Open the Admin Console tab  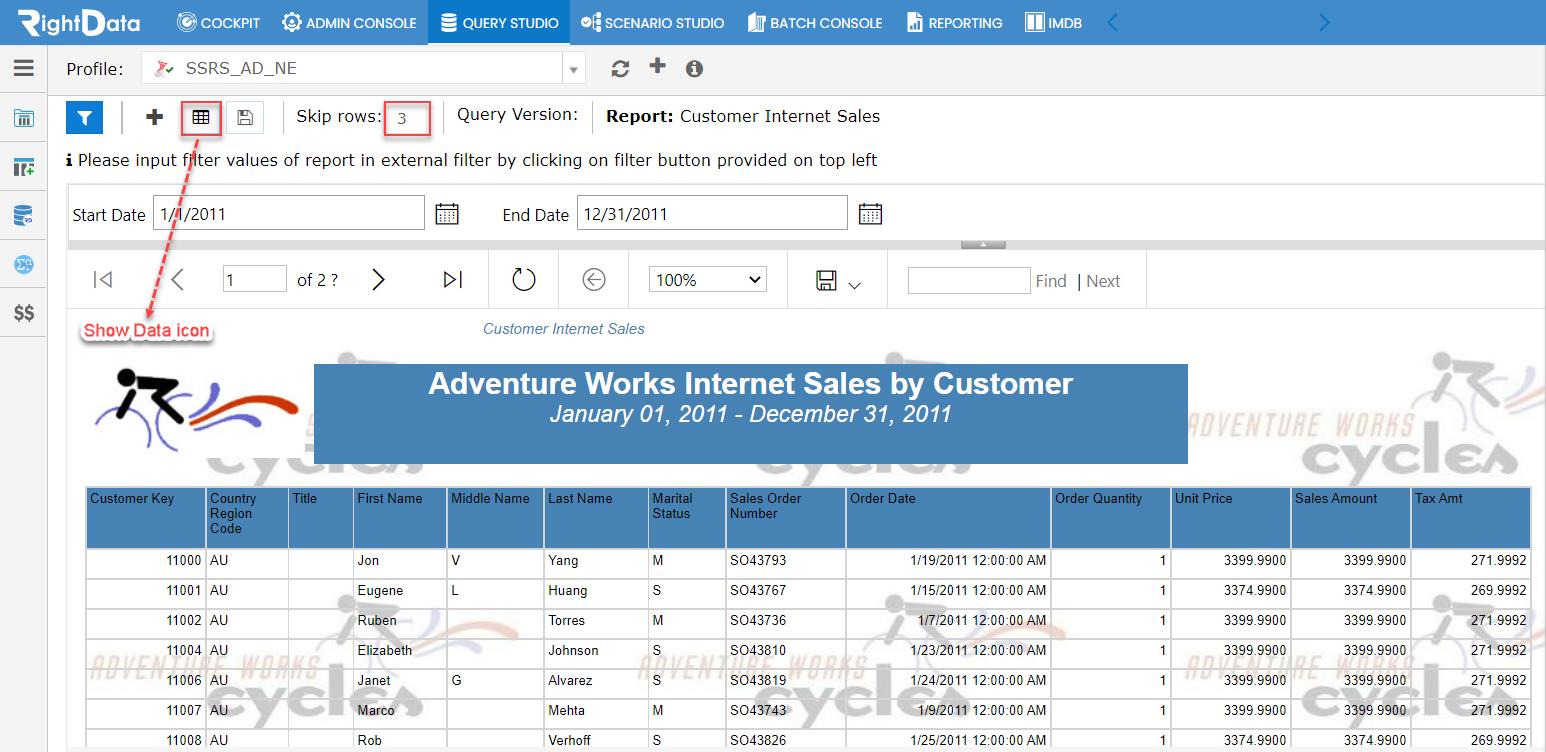tap(349, 22)
